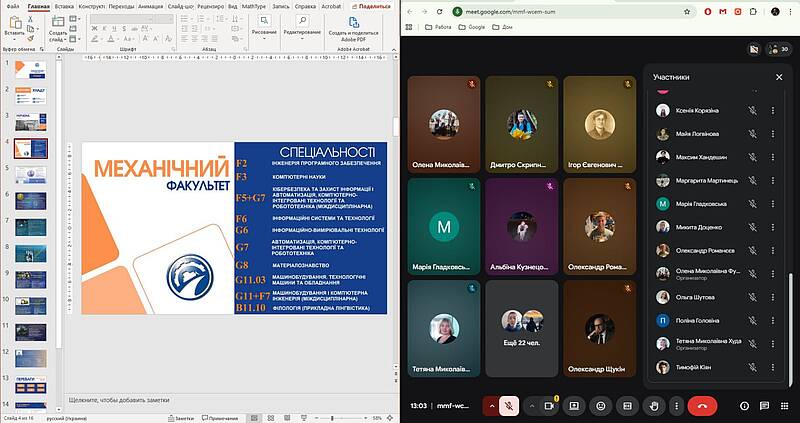Click the Поделиться button in PowerPoint
This screenshot has height=423, width=800.
(x=370, y=6)
